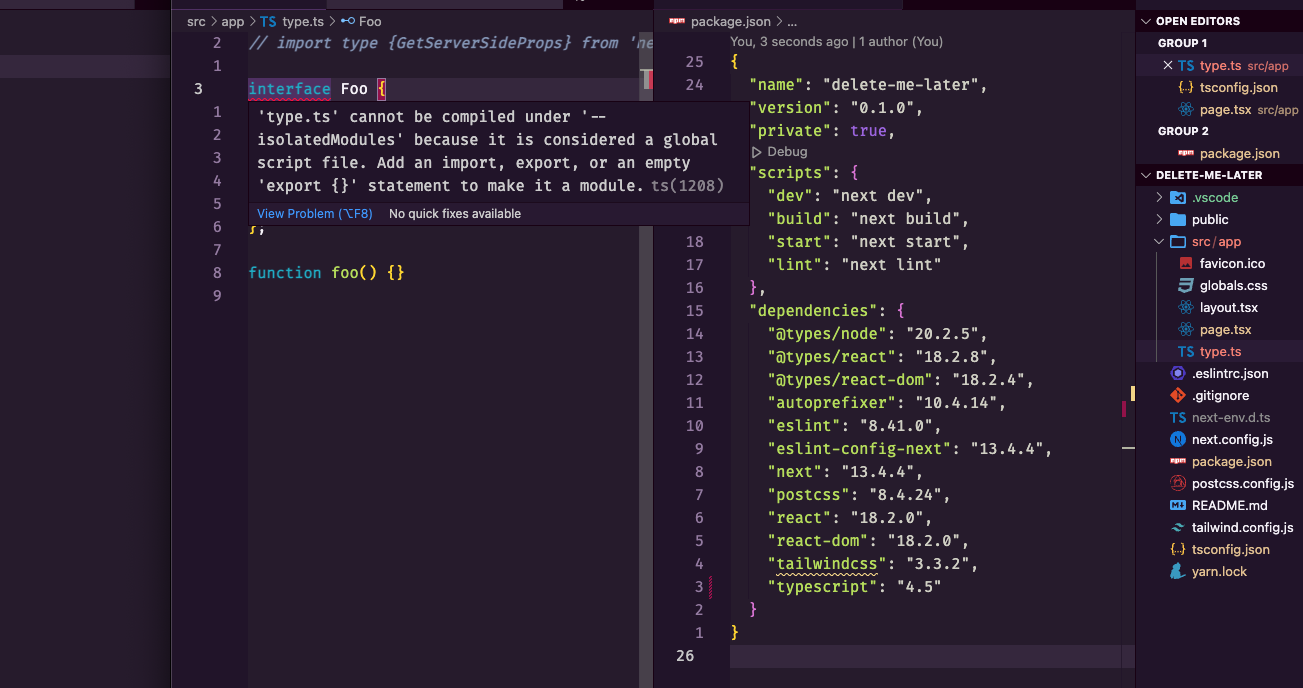
Task: Click the yarn icon next to yarn.lock
Action: click(x=1176, y=571)
